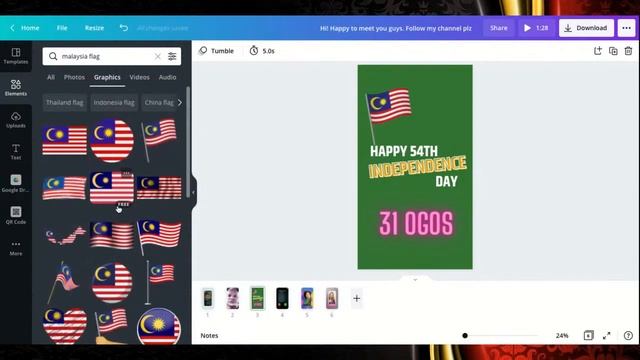This screenshot has width=640, height=360.
Task: Select the Thailand flag suggestion chip
Action: click(64, 102)
